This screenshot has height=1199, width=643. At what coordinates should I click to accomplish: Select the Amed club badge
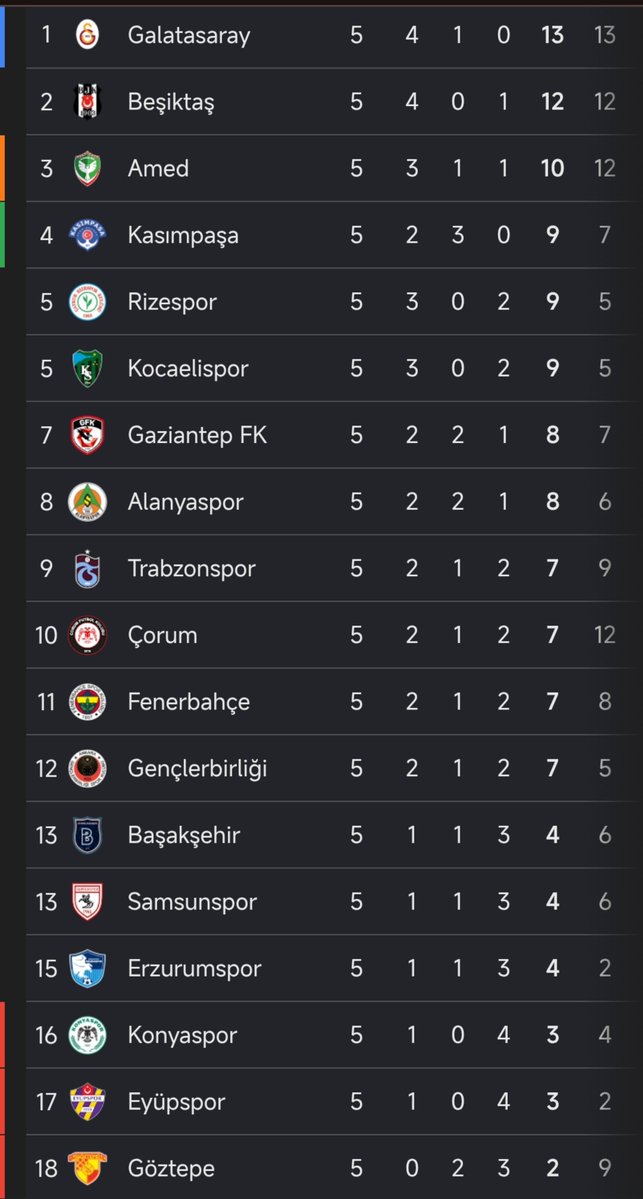tap(87, 167)
